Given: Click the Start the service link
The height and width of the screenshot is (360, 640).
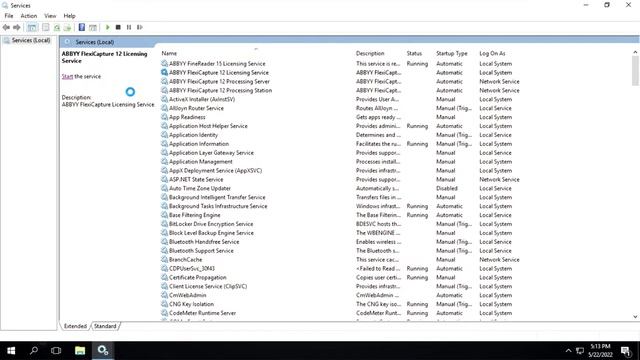Looking at the screenshot, I should 67,76.
